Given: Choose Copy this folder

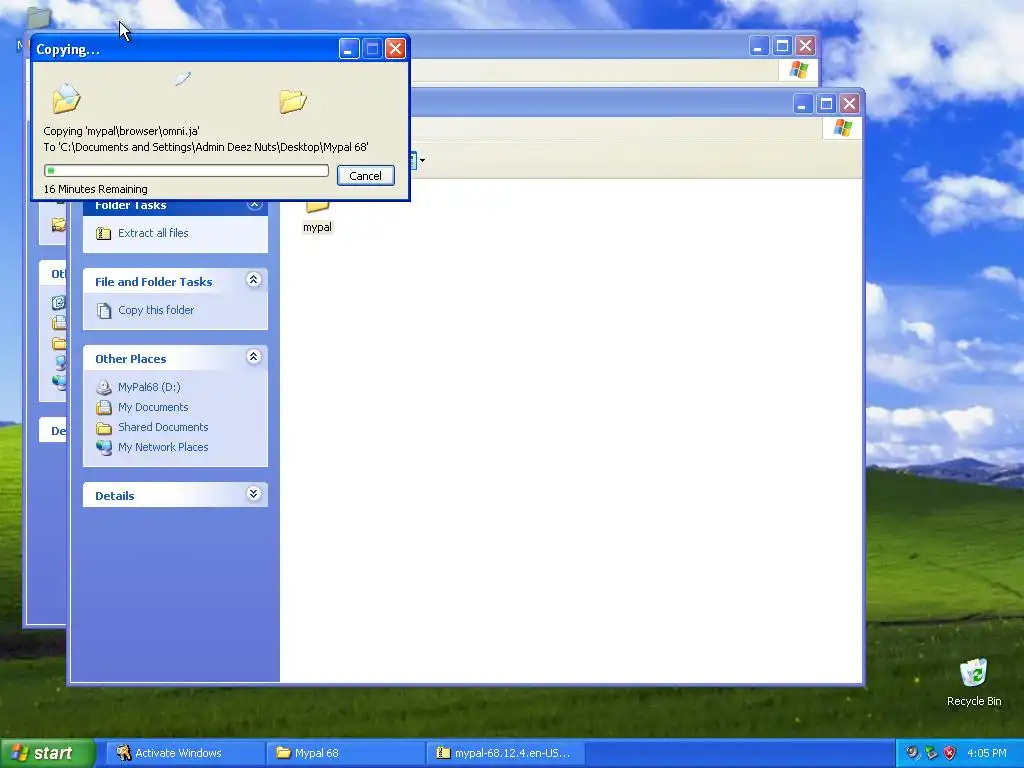Looking at the screenshot, I should (x=155, y=310).
